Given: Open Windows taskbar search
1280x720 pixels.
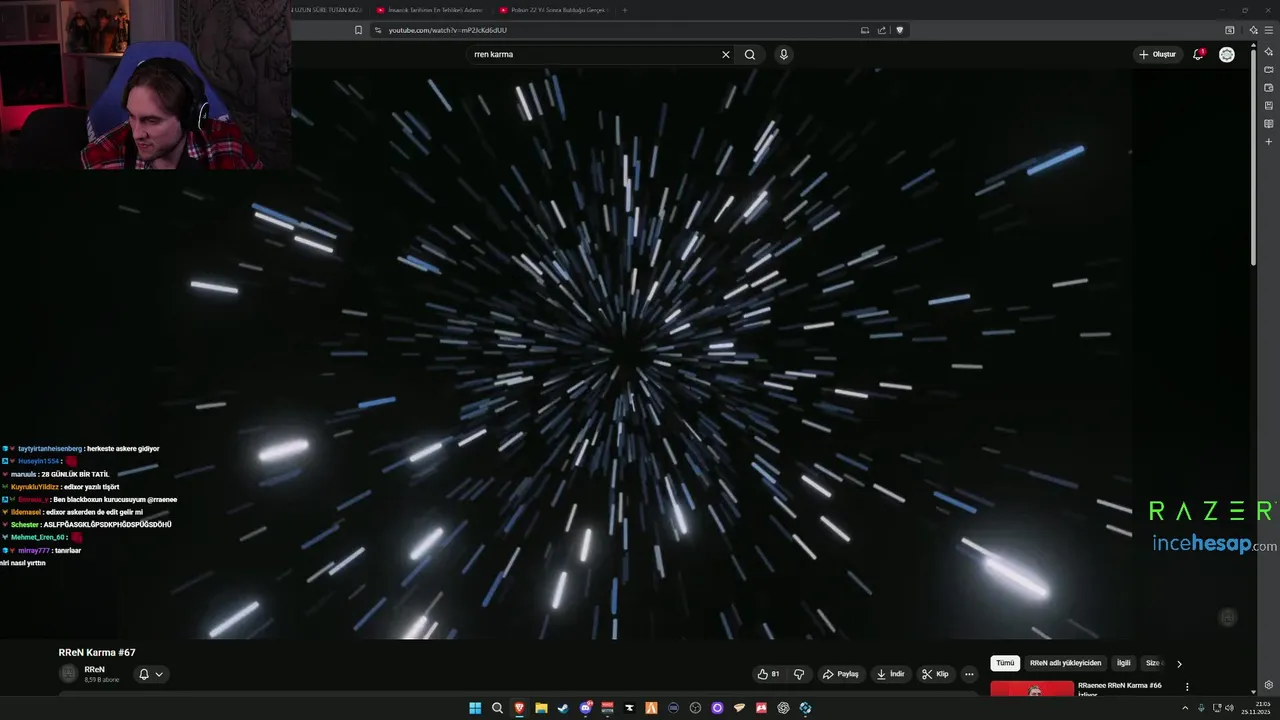Looking at the screenshot, I should pos(497,708).
